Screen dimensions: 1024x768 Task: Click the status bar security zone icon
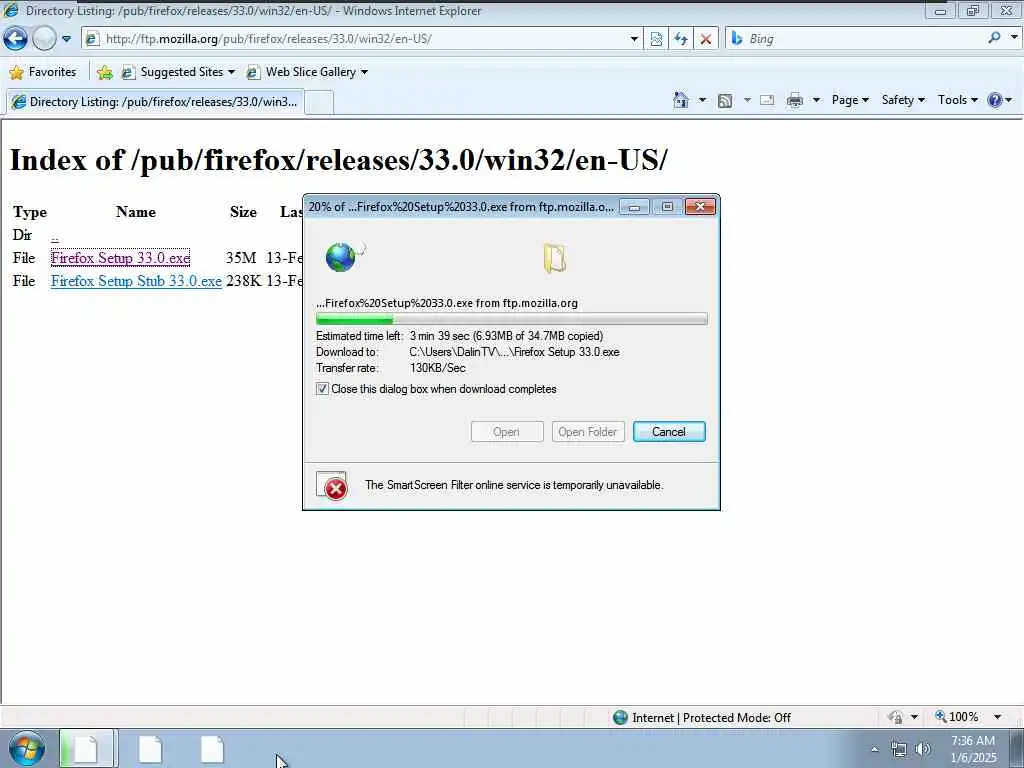click(620, 718)
